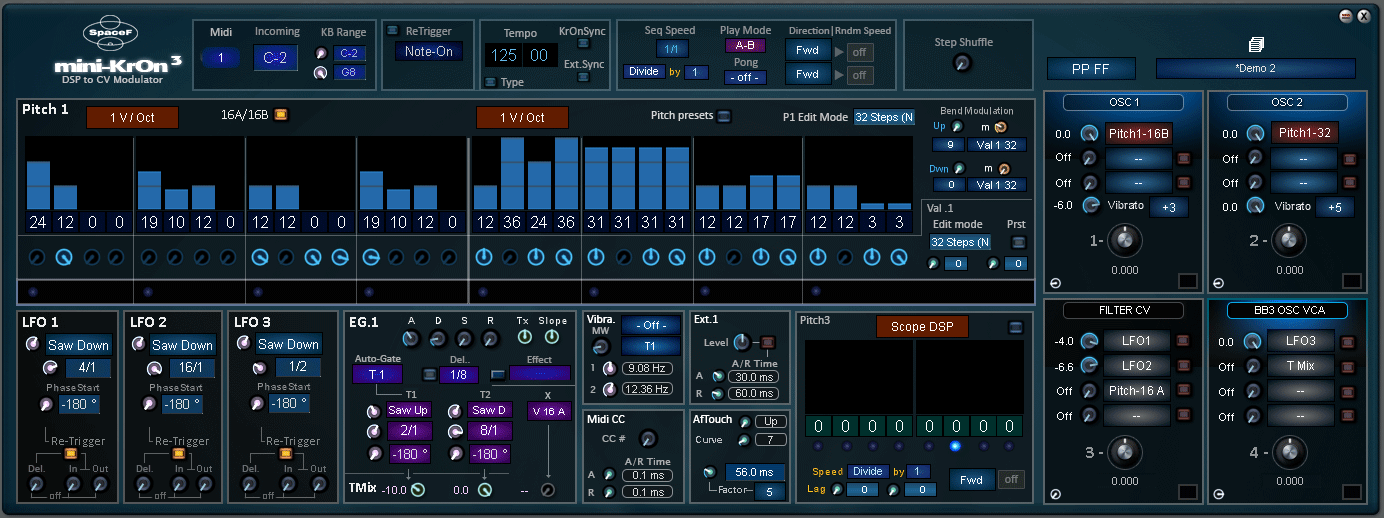Image resolution: width=1384 pixels, height=518 pixels.
Task: Toggle the KrOnSync switch
Action: tap(583, 43)
